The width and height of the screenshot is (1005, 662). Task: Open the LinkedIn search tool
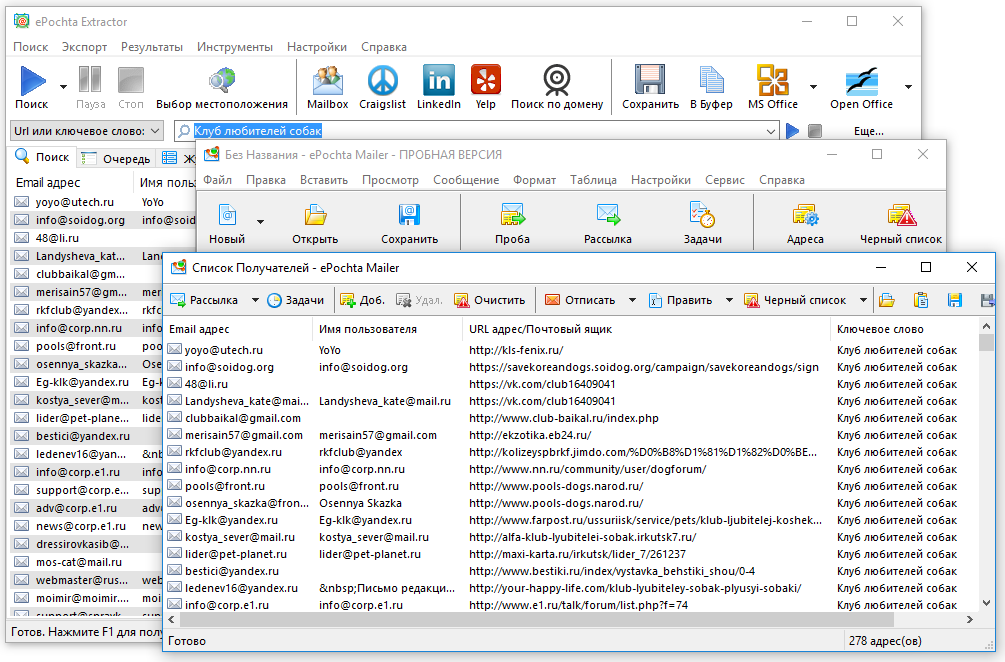point(438,87)
